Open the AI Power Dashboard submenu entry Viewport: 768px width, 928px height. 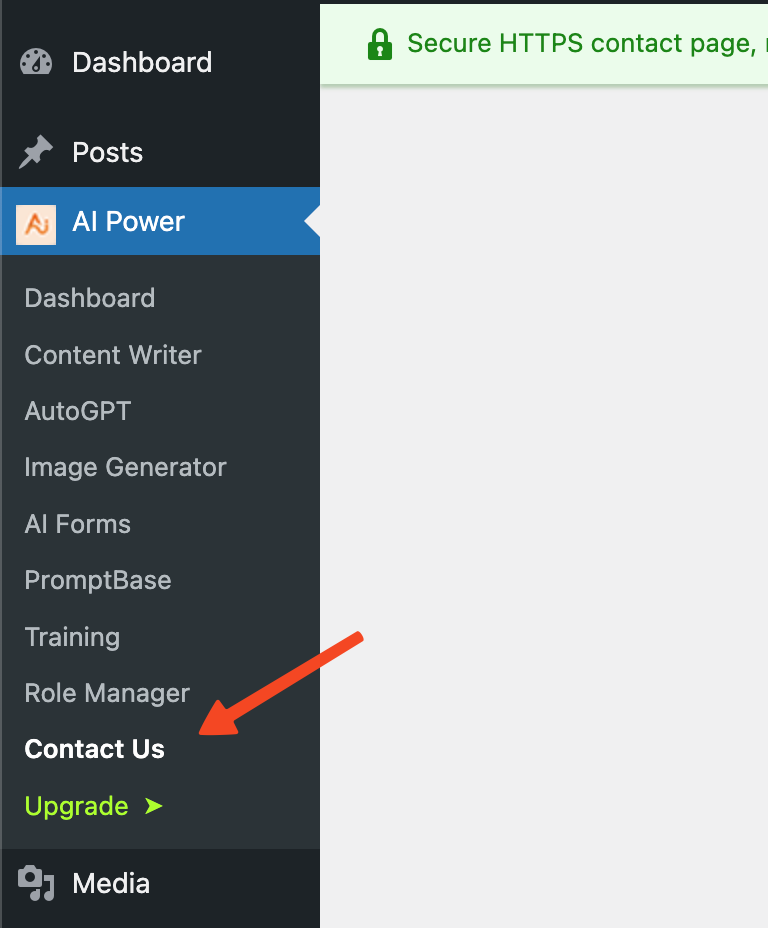(x=89, y=298)
